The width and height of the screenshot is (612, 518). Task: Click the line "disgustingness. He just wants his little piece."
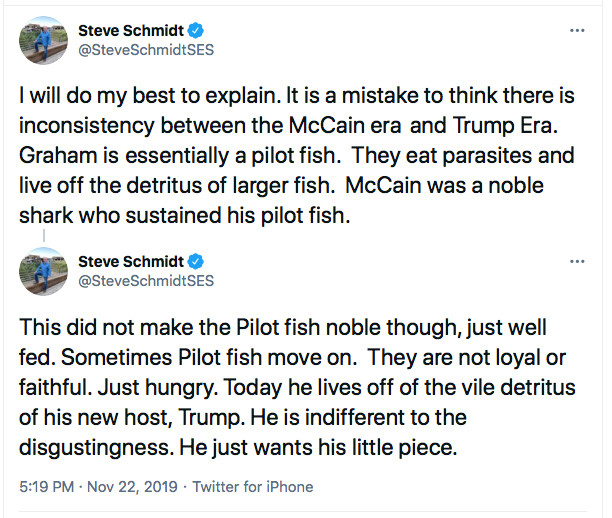(238, 447)
